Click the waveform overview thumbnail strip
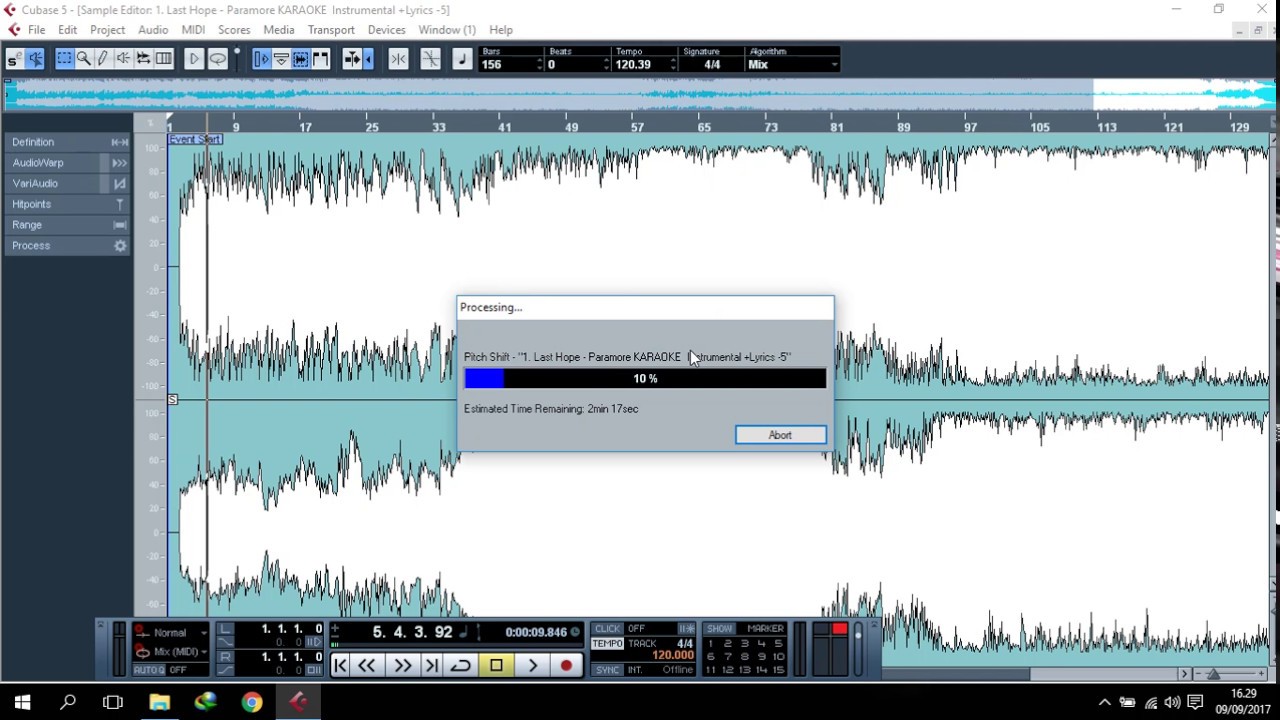The image size is (1280, 720). (x=640, y=95)
